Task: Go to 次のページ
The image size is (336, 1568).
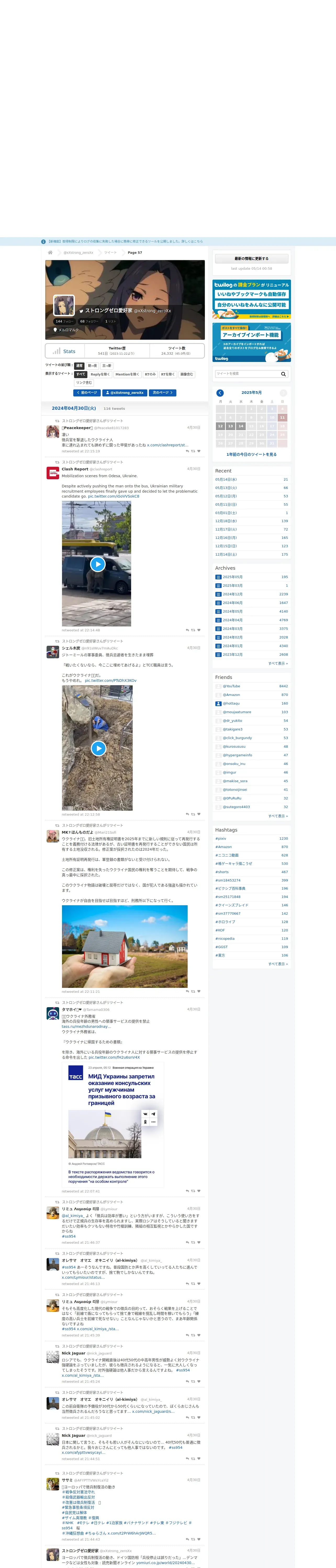Action: (163, 393)
